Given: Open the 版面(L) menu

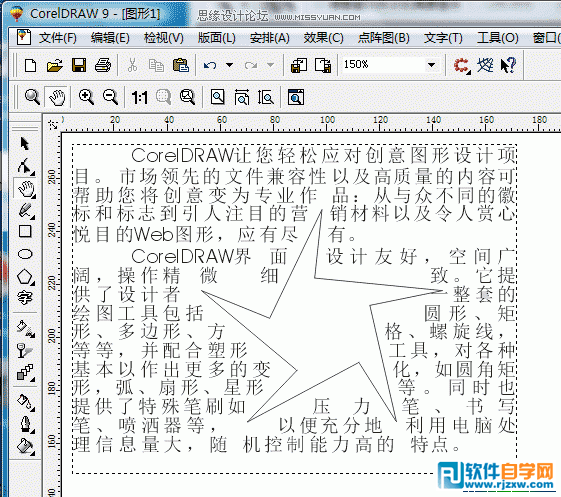Looking at the screenshot, I should [x=217, y=38].
